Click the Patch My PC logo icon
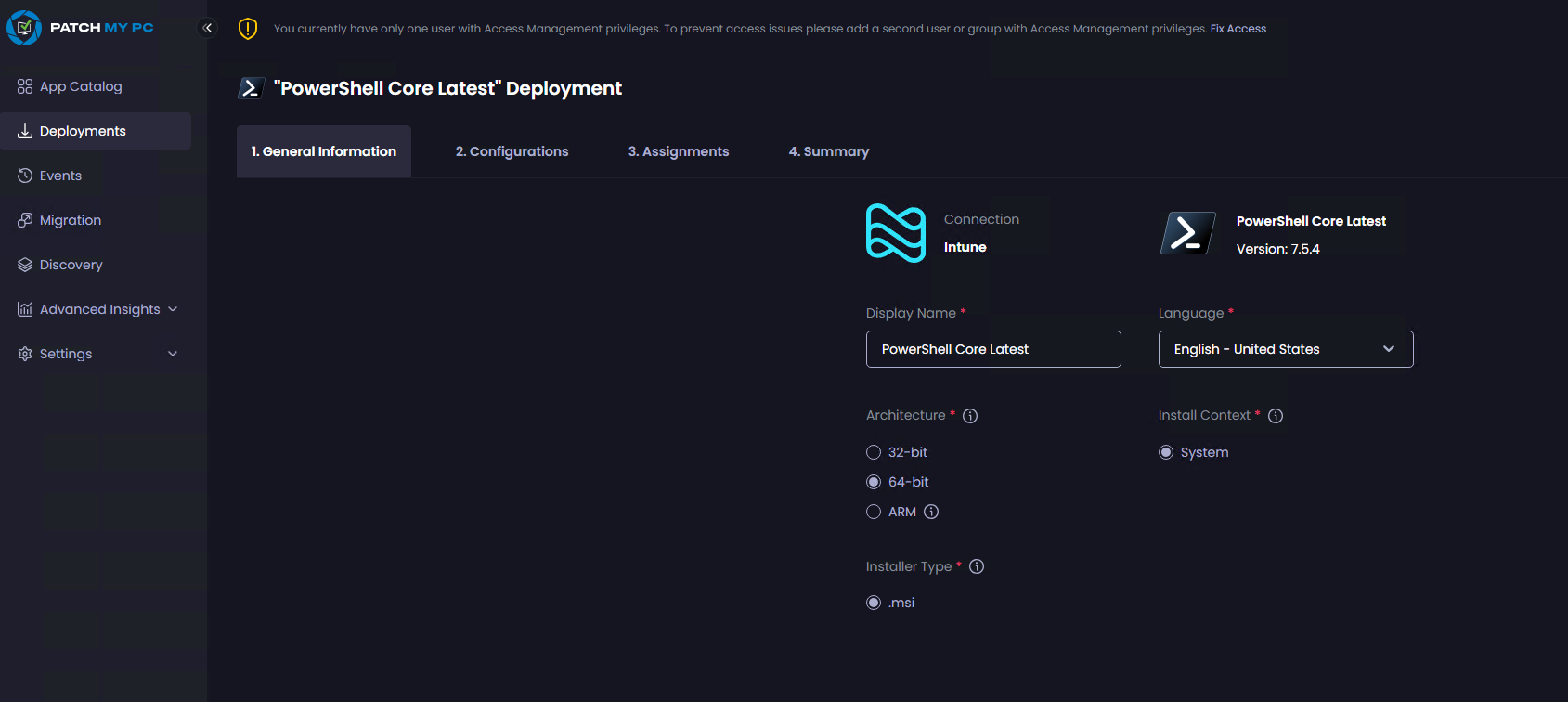This screenshot has width=1568, height=702. (x=24, y=28)
